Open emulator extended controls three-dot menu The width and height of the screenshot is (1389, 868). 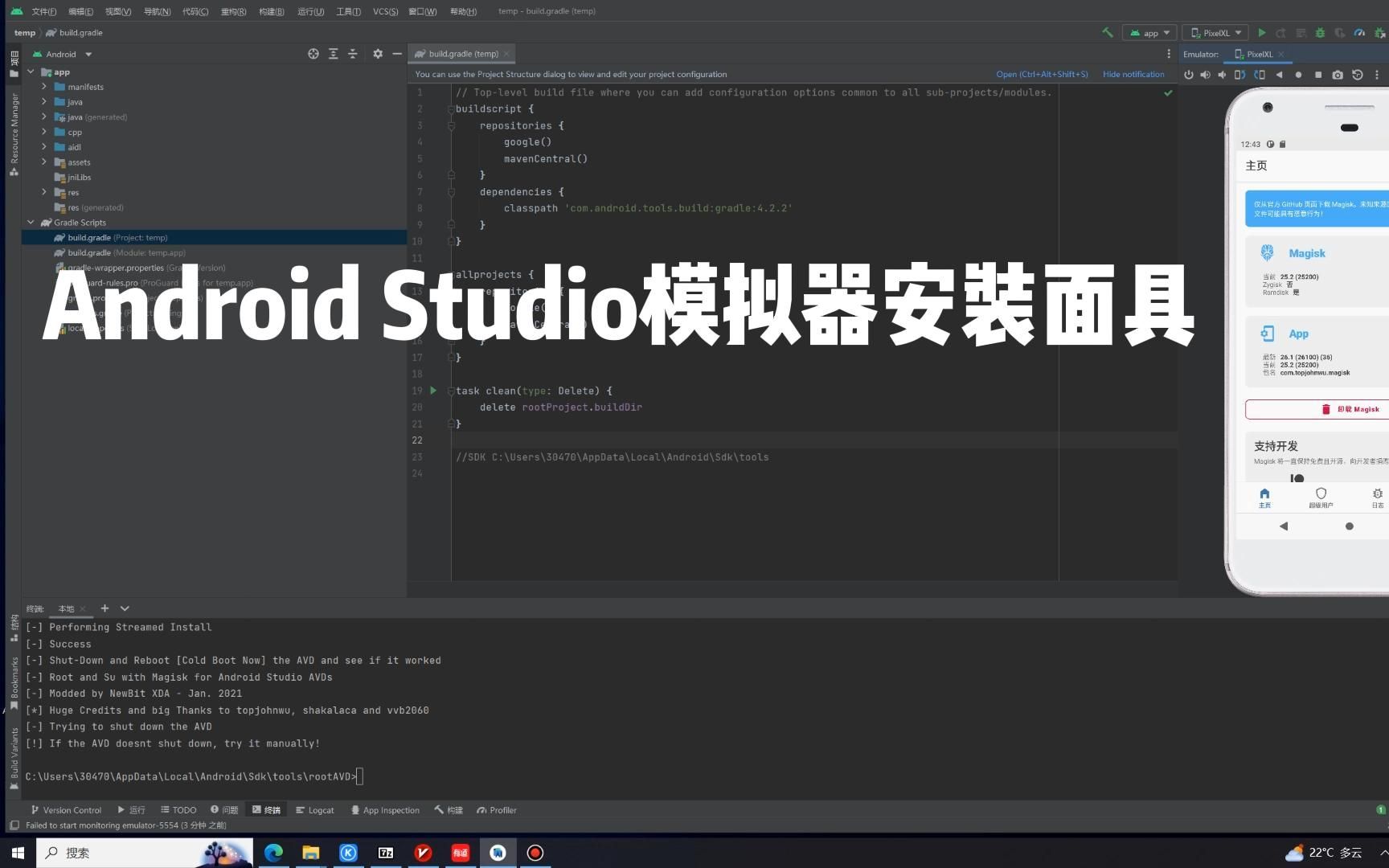pyautogui.click(x=1377, y=75)
